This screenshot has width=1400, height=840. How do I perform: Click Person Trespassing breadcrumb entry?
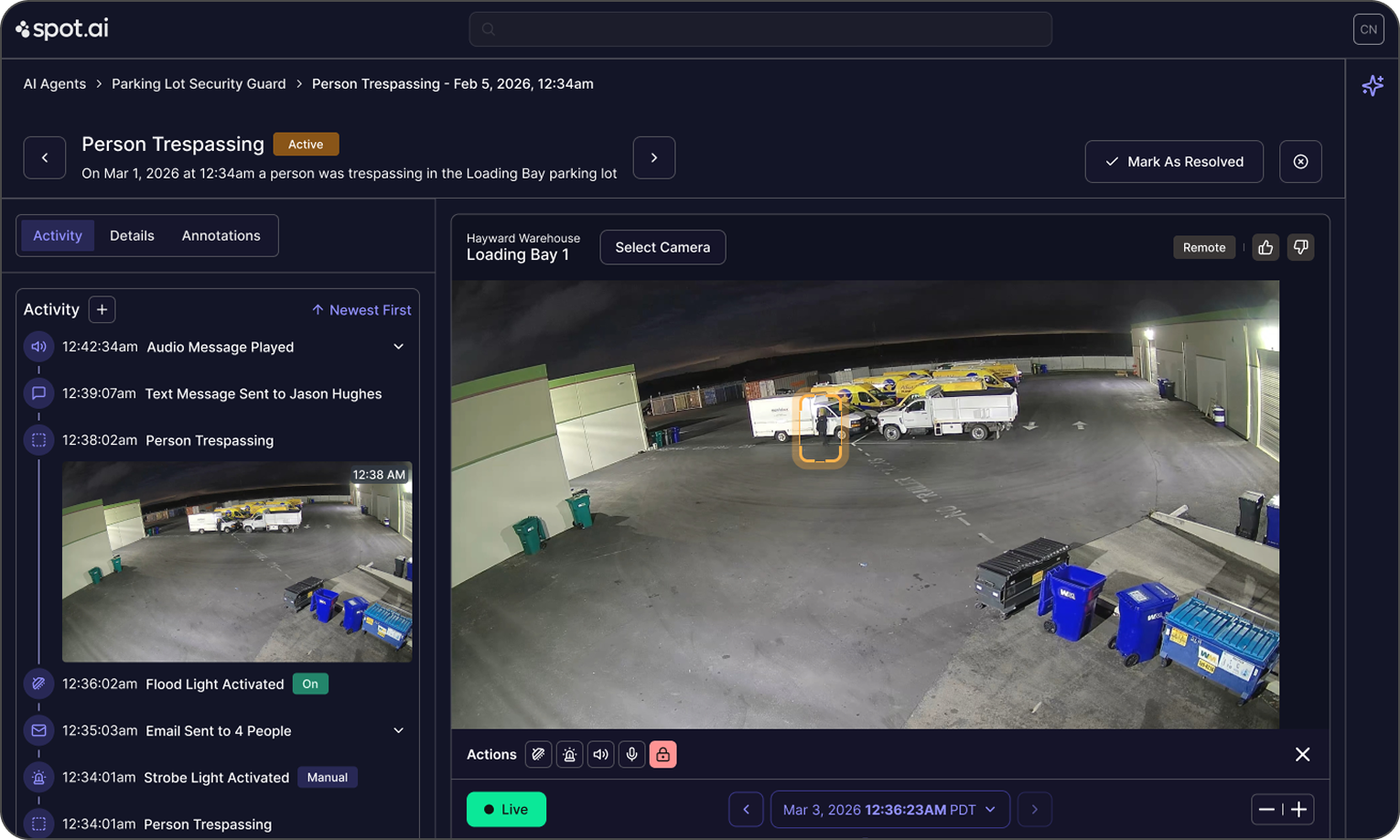coord(453,83)
